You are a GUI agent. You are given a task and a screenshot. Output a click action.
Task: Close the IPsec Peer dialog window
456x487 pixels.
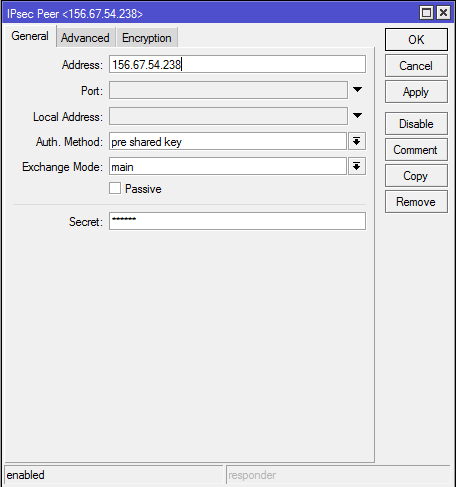click(x=444, y=13)
